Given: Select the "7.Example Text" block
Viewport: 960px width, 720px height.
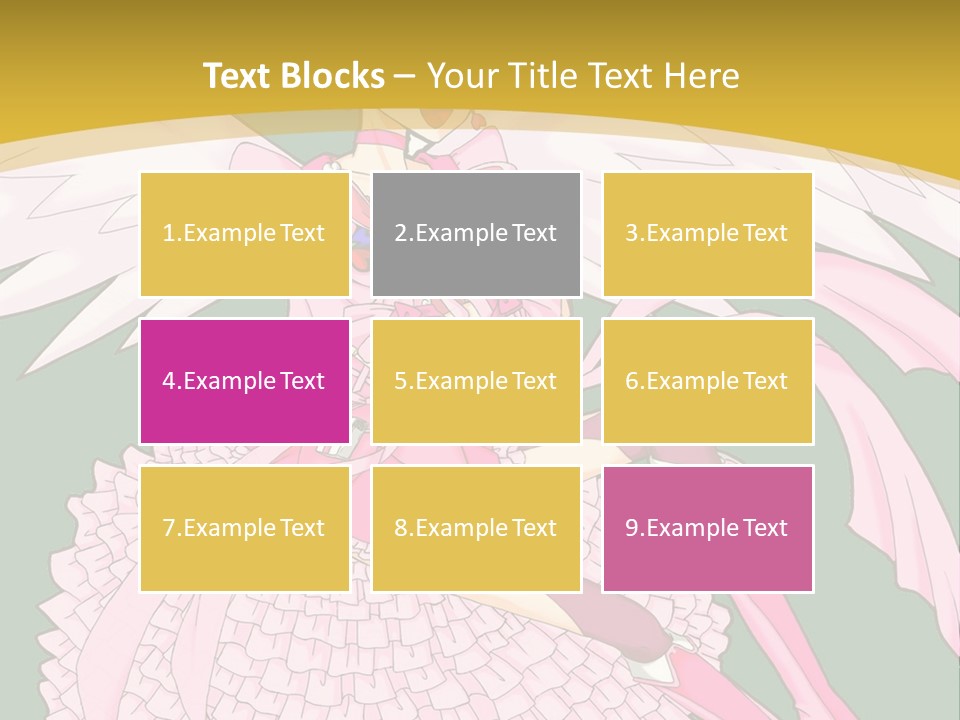Looking at the screenshot, I should tap(244, 528).
